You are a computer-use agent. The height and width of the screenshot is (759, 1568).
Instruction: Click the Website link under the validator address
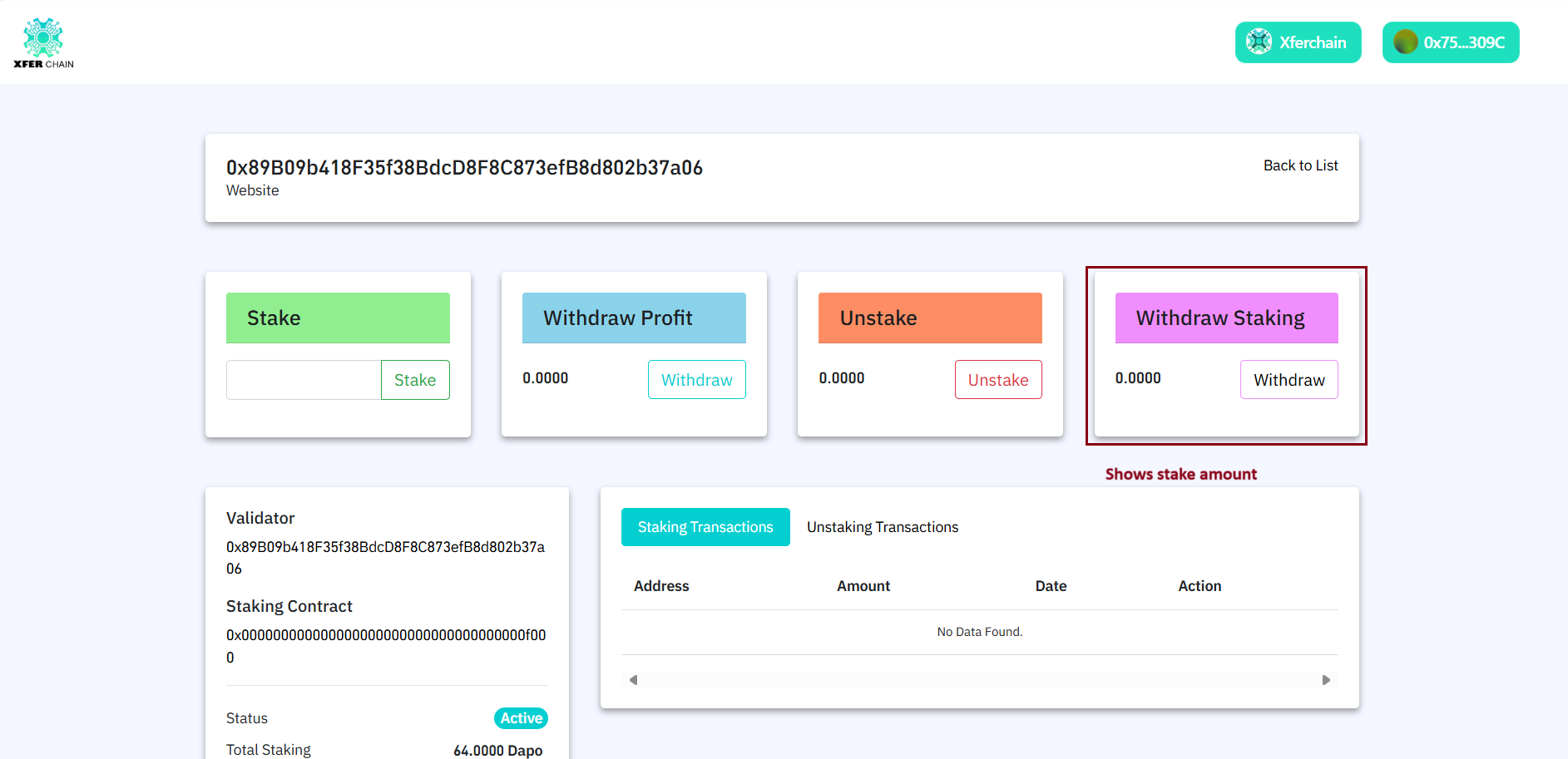coord(252,190)
